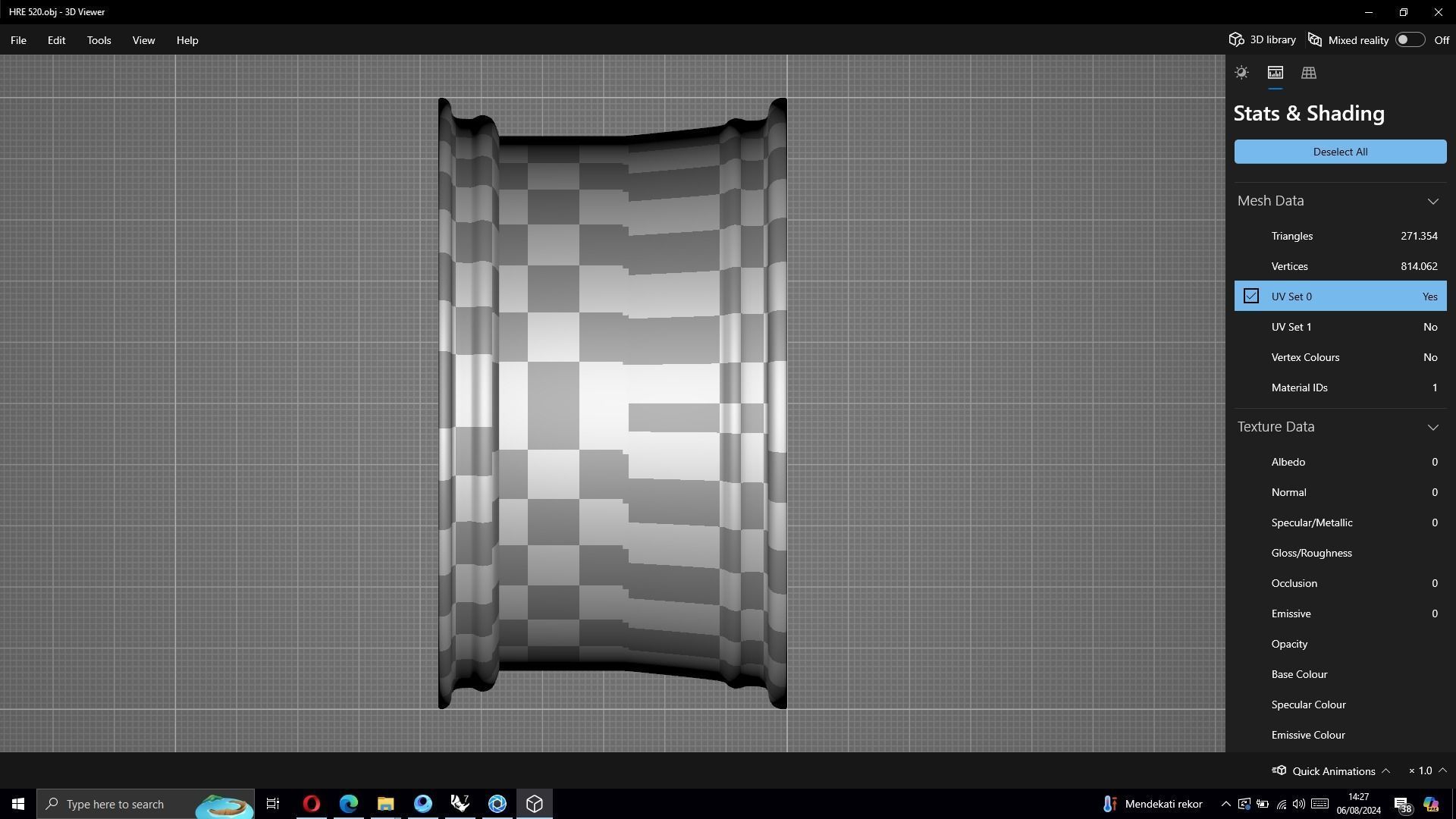1456x819 pixels.
Task: Click the Deselect All button
Action: (1340, 152)
